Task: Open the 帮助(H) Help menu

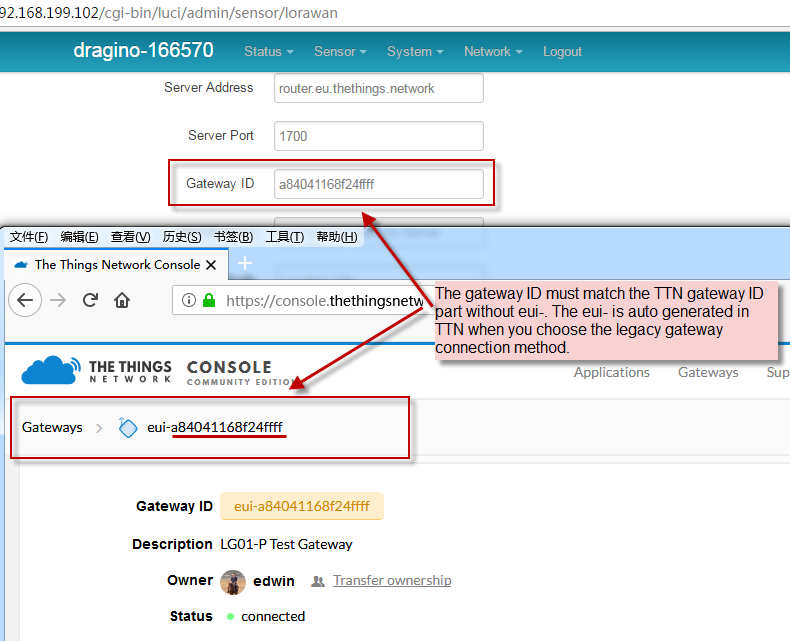Action: (337, 237)
